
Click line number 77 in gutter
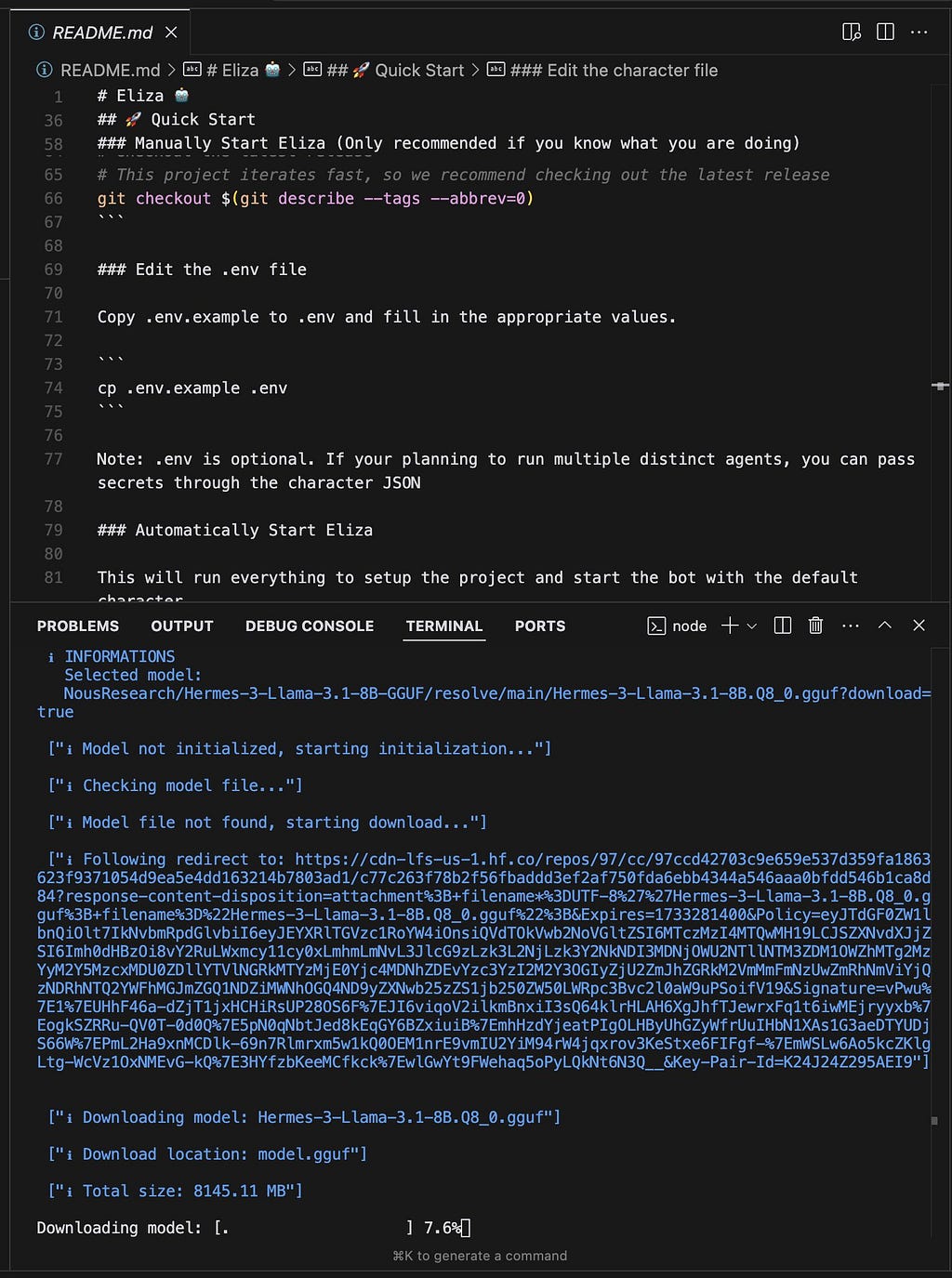pos(53,459)
